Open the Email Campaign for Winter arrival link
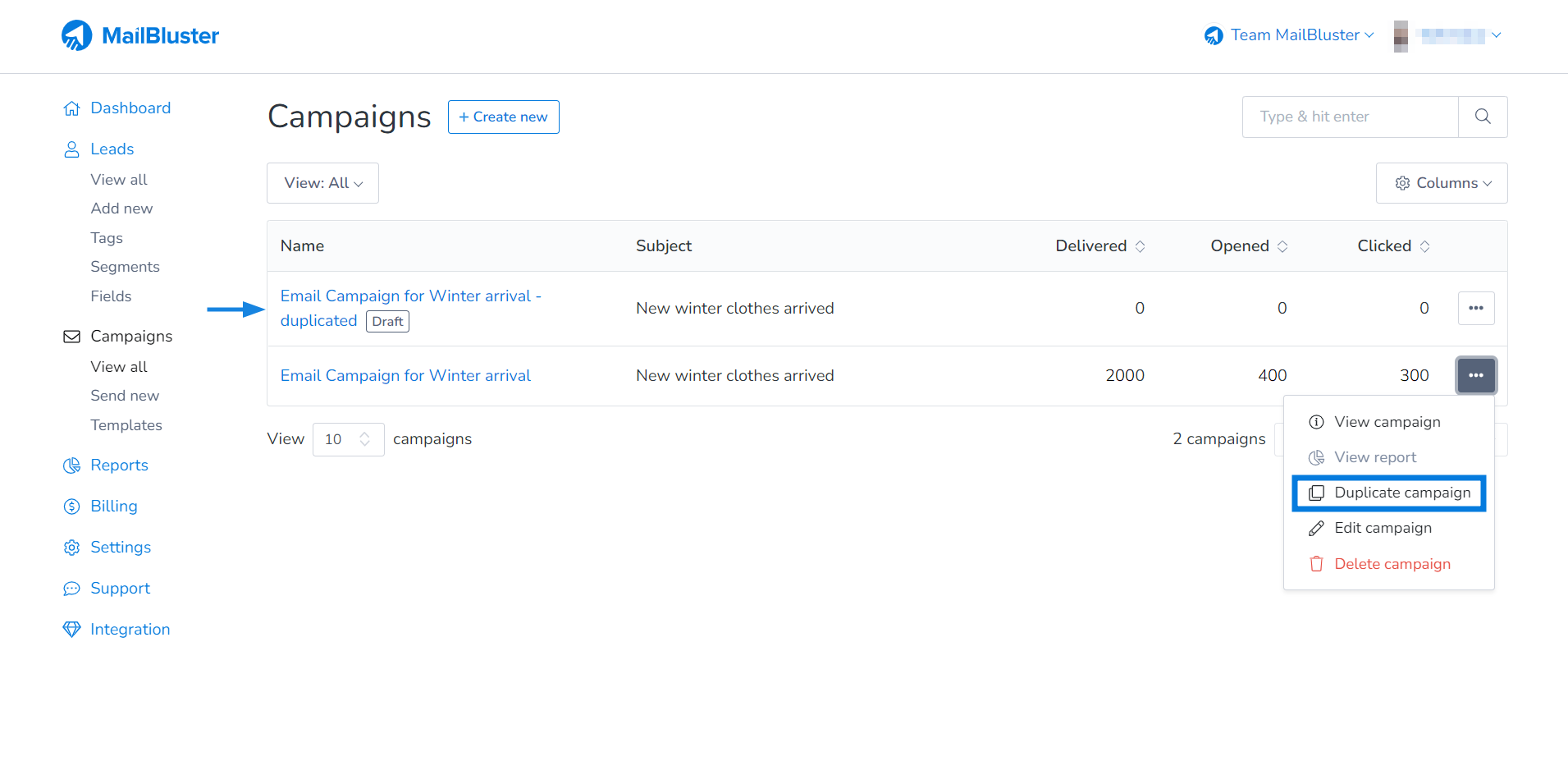 pyautogui.click(x=405, y=375)
